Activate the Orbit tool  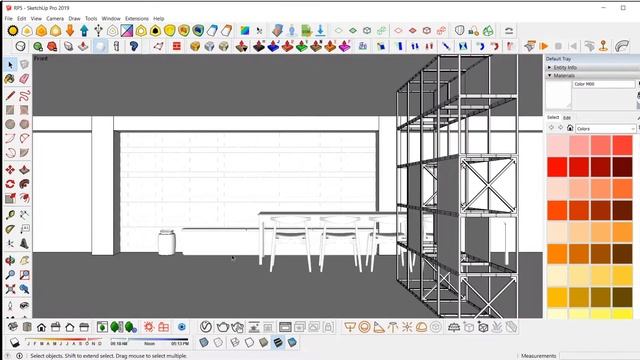pyautogui.click(x=10, y=260)
